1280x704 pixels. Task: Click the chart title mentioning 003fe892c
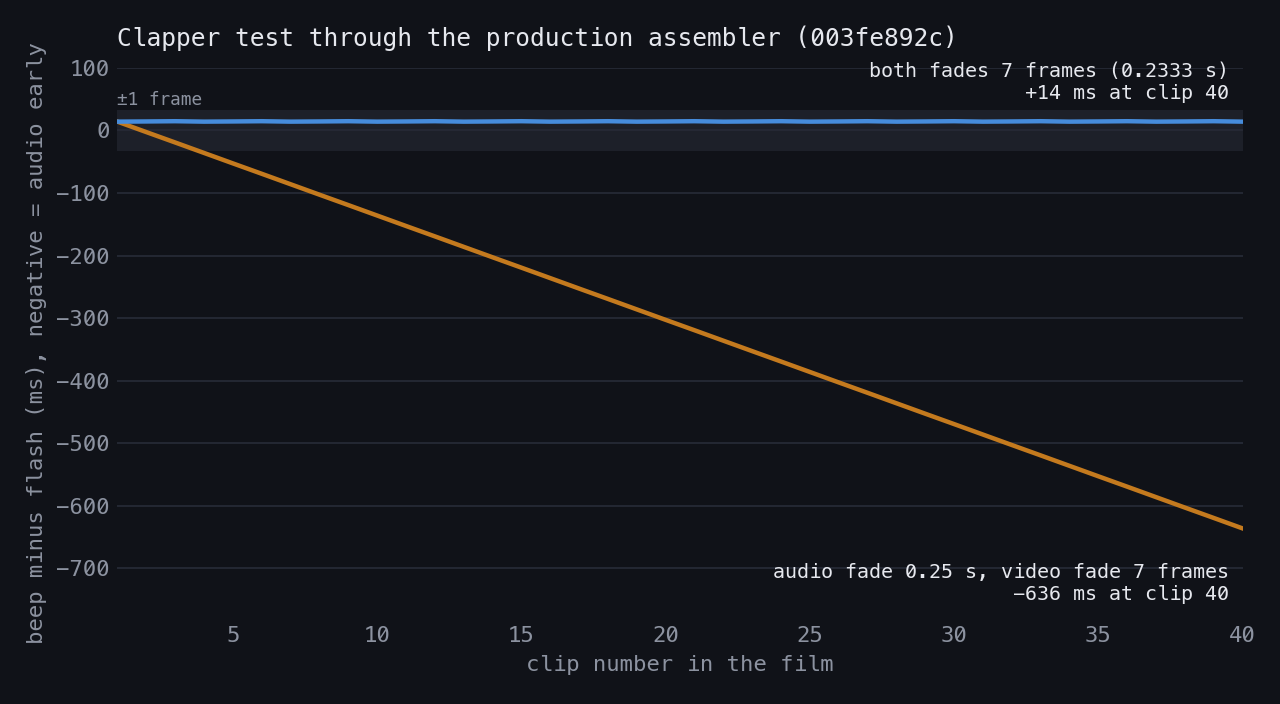point(537,38)
